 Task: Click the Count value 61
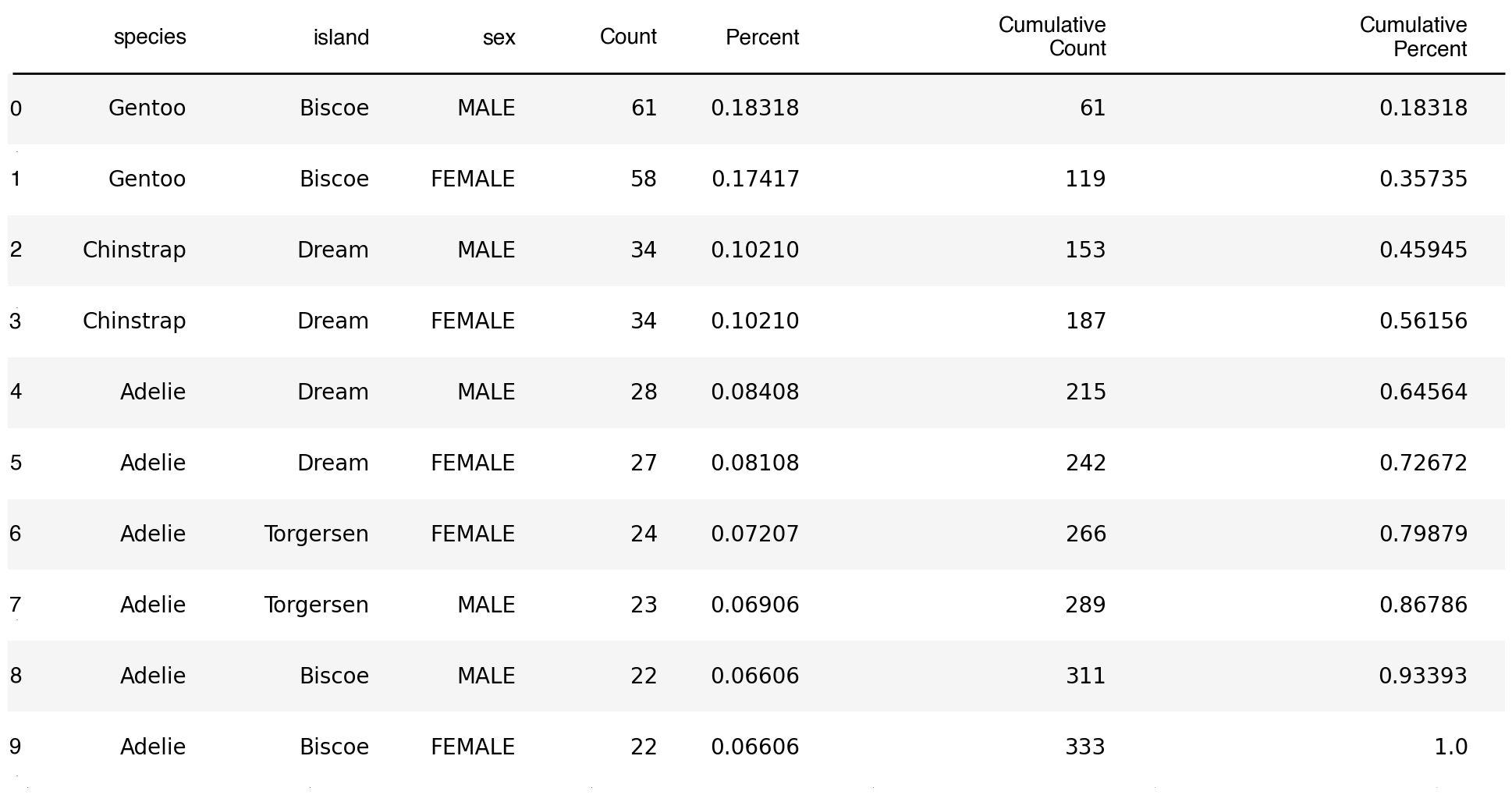click(644, 108)
